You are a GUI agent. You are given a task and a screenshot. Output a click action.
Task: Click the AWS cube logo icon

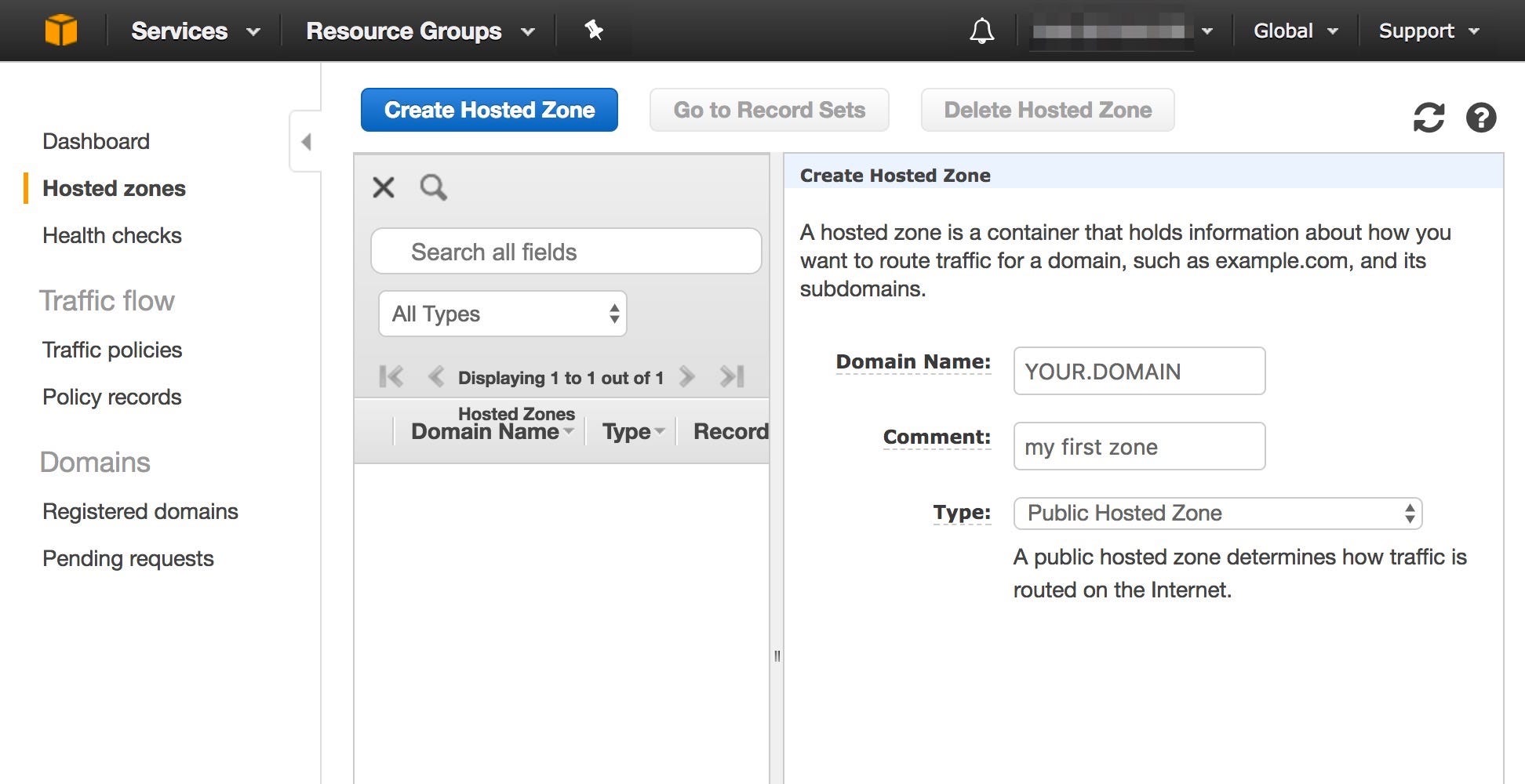pos(60,31)
